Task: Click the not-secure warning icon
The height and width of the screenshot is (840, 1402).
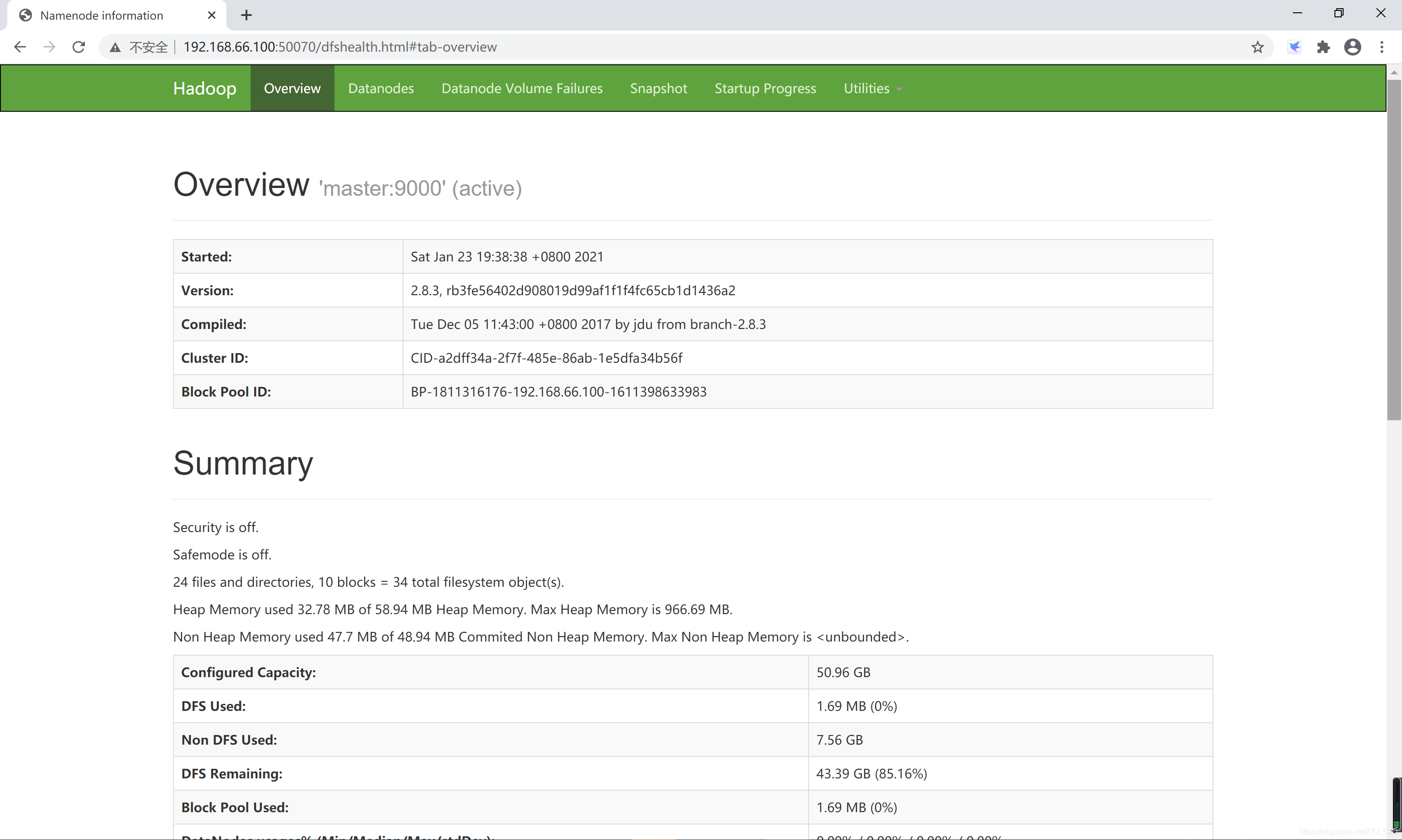Action: 115,47
